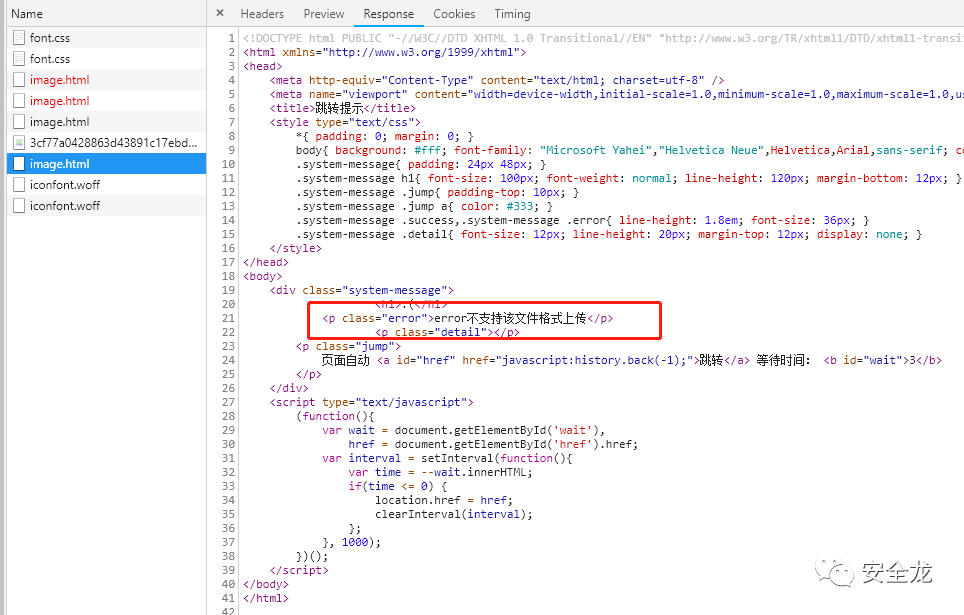This screenshot has width=964, height=615.
Task: Click the var interval setInterval line
Action: click(447, 458)
